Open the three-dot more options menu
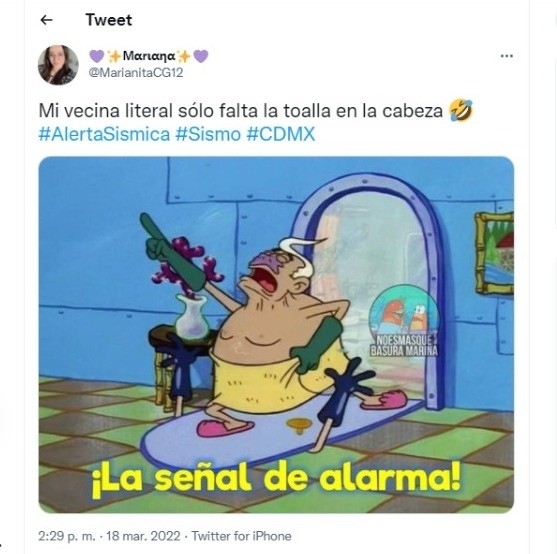557x554 pixels. 507,56
